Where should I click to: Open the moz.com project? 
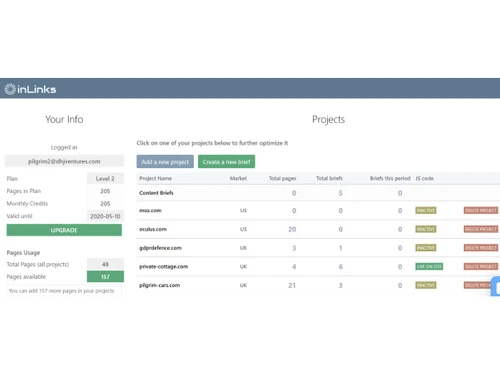point(150,211)
